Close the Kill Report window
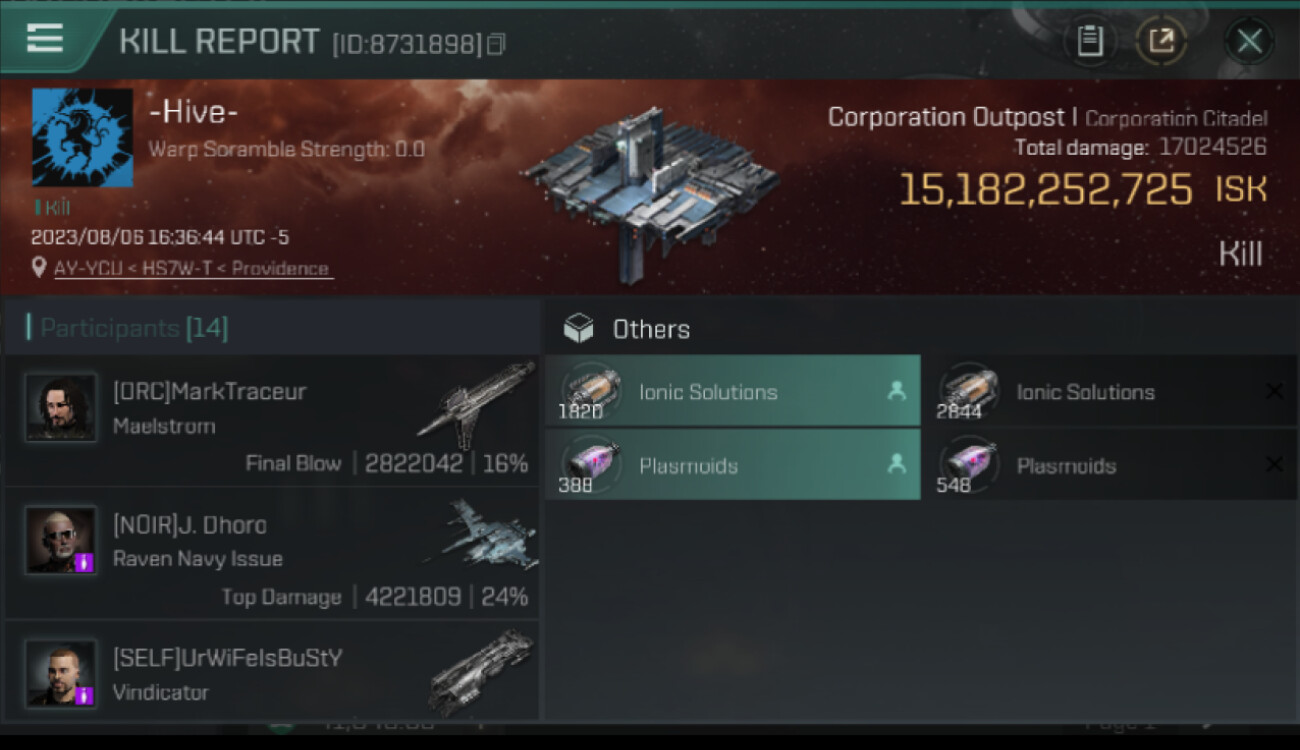The width and height of the screenshot is (1300, 750). (x=1249, y=41)
